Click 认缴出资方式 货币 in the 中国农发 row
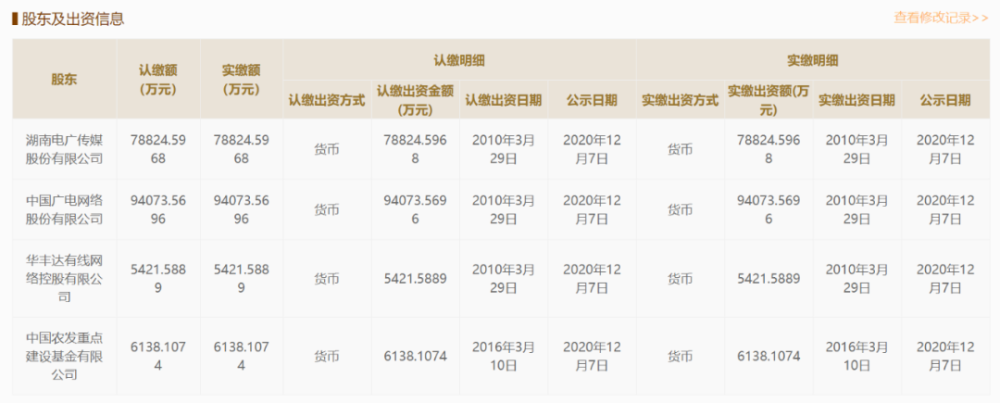Screen dimensions: 1000x403 point(327,356)
